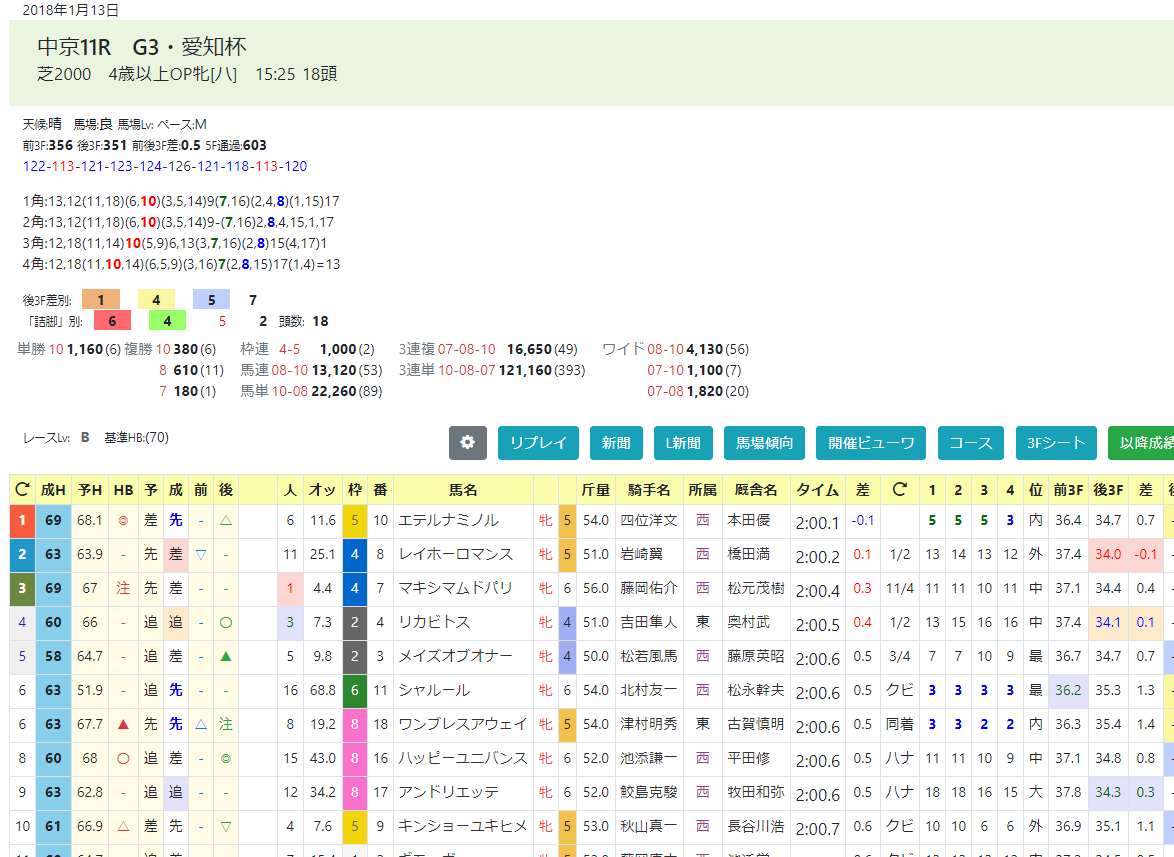Select jockey 松若風馬
This screenshot has height=857, width=1174.
(x=648, y=656)
